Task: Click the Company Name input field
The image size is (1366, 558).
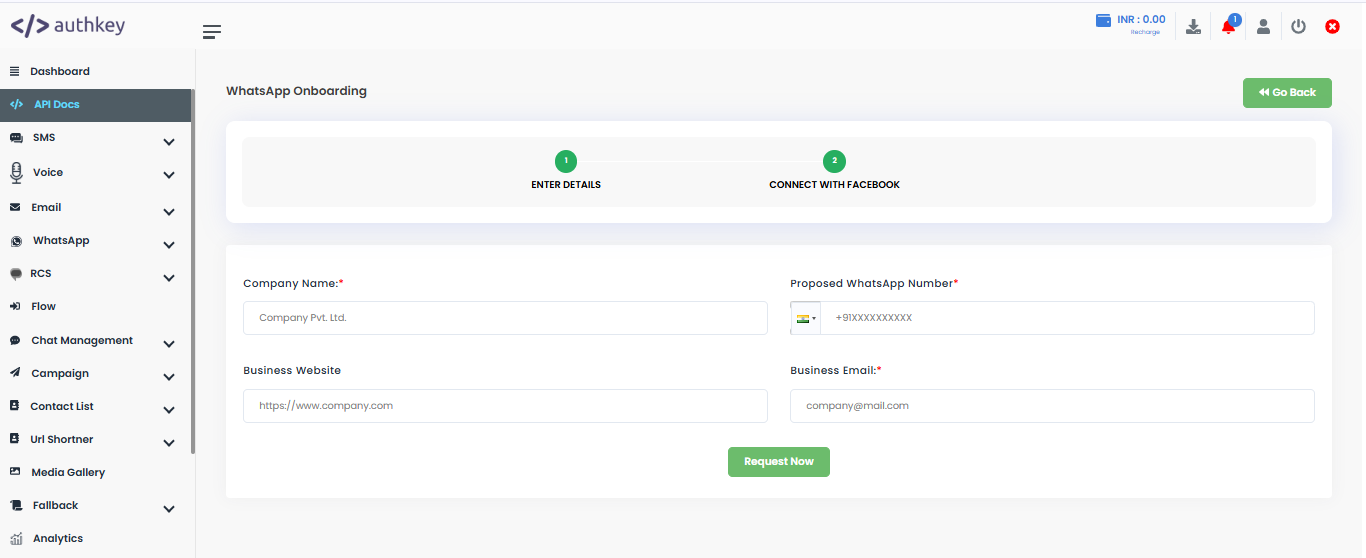Action: (x=505, y=318)
